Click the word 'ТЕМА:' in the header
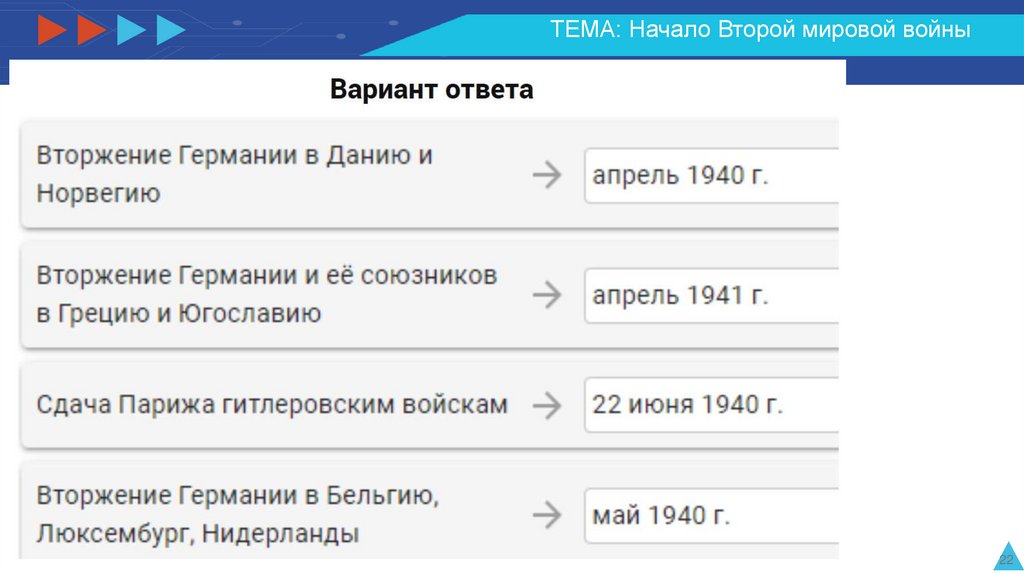This screenshot has width=1024, height=574. coord(585,30)
